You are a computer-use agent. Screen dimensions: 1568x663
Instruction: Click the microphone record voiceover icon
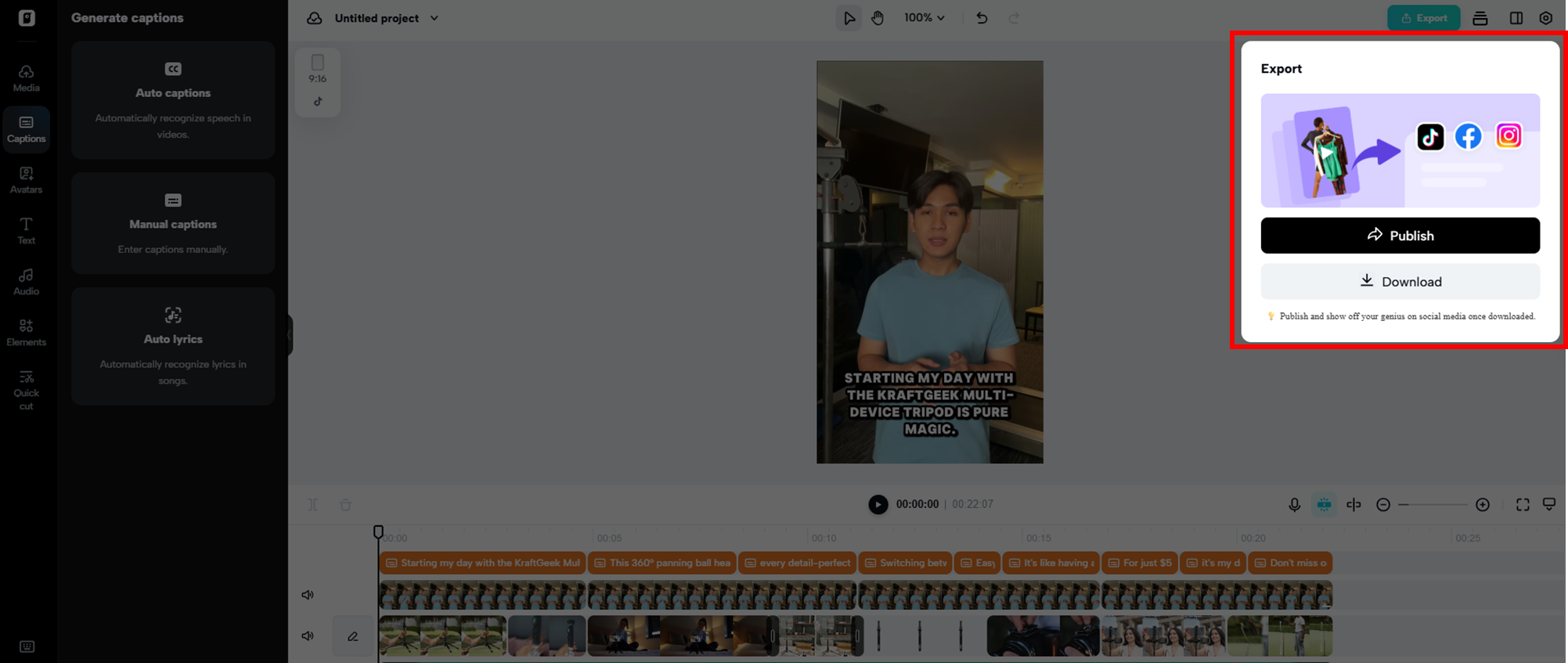[1294, 505]
